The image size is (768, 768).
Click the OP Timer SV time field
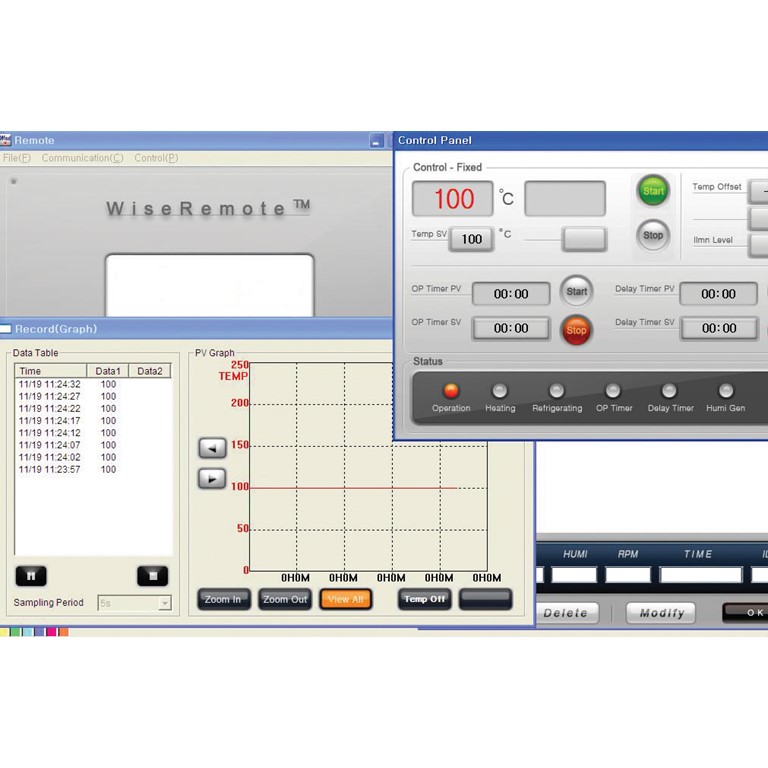coord(511,328)
